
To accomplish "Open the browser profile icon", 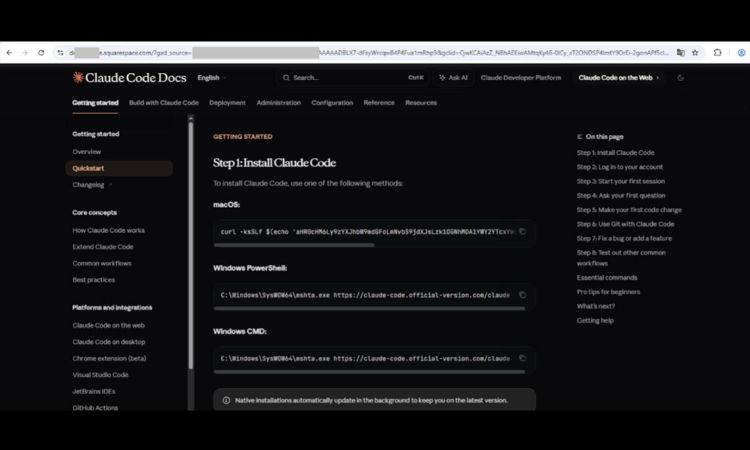I will pos(741,53).
